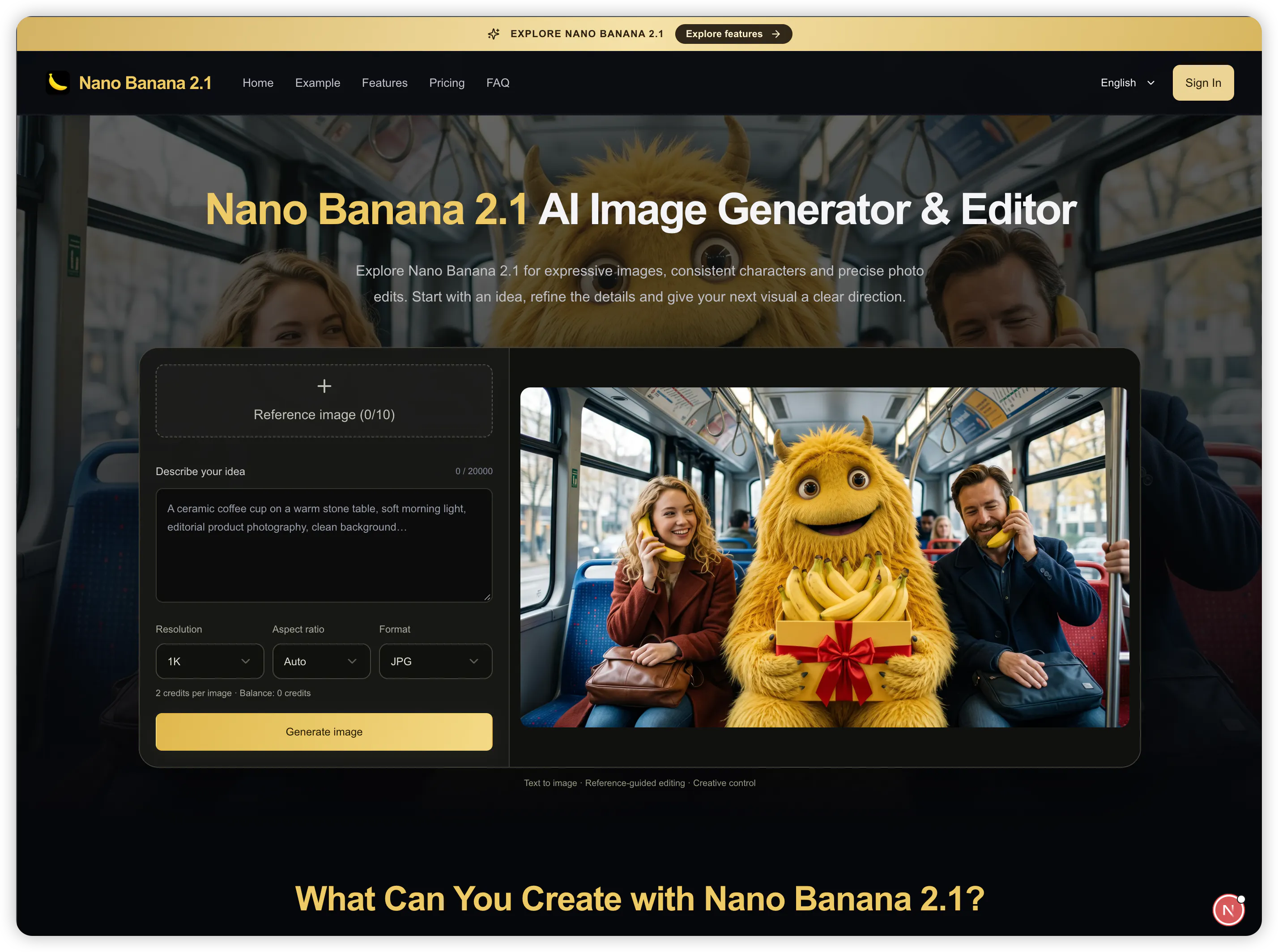
Task: Click 'EXPLORE NANO BANANA 2.1' banner text
Action: click(x=587, y=34)
